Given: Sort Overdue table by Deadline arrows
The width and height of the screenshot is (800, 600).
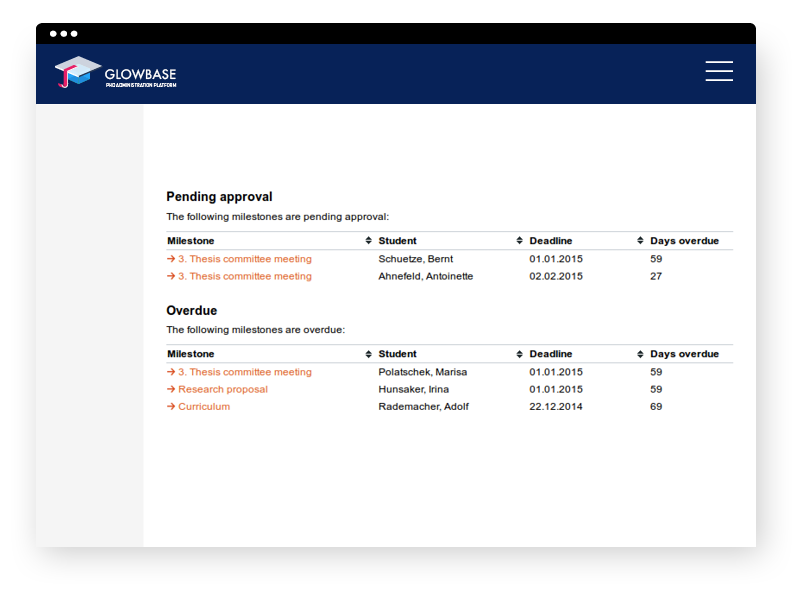Looking at the screenshot, I should click(640, 354).
